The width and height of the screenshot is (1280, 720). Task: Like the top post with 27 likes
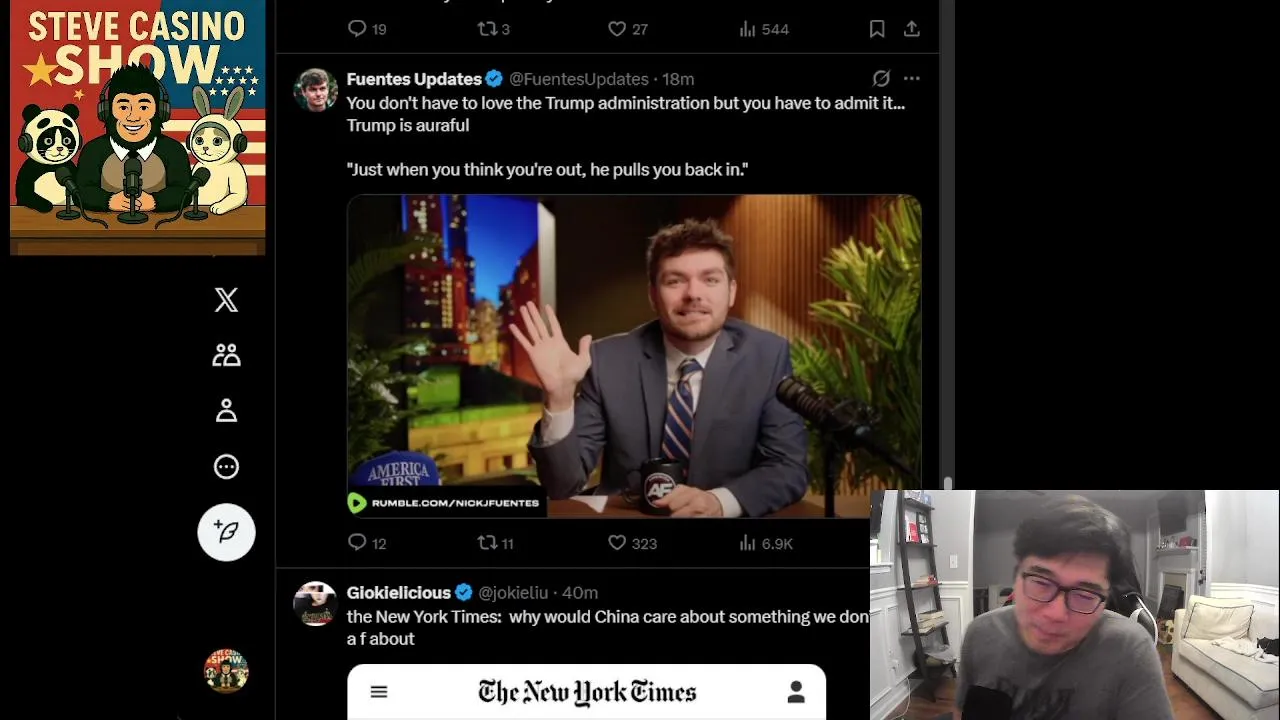(628, 29)
